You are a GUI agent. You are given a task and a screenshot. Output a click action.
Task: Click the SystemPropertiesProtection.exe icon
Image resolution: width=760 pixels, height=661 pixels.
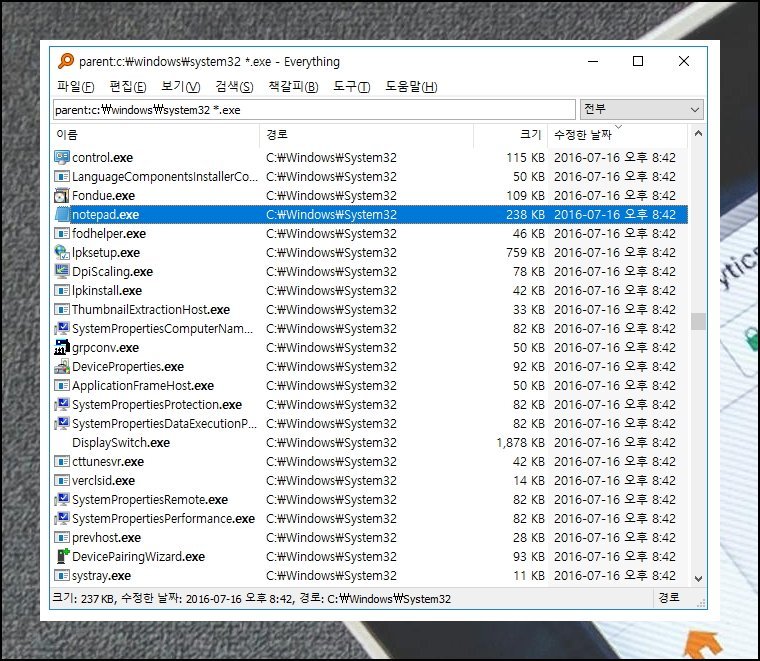(x=62, y=404)
